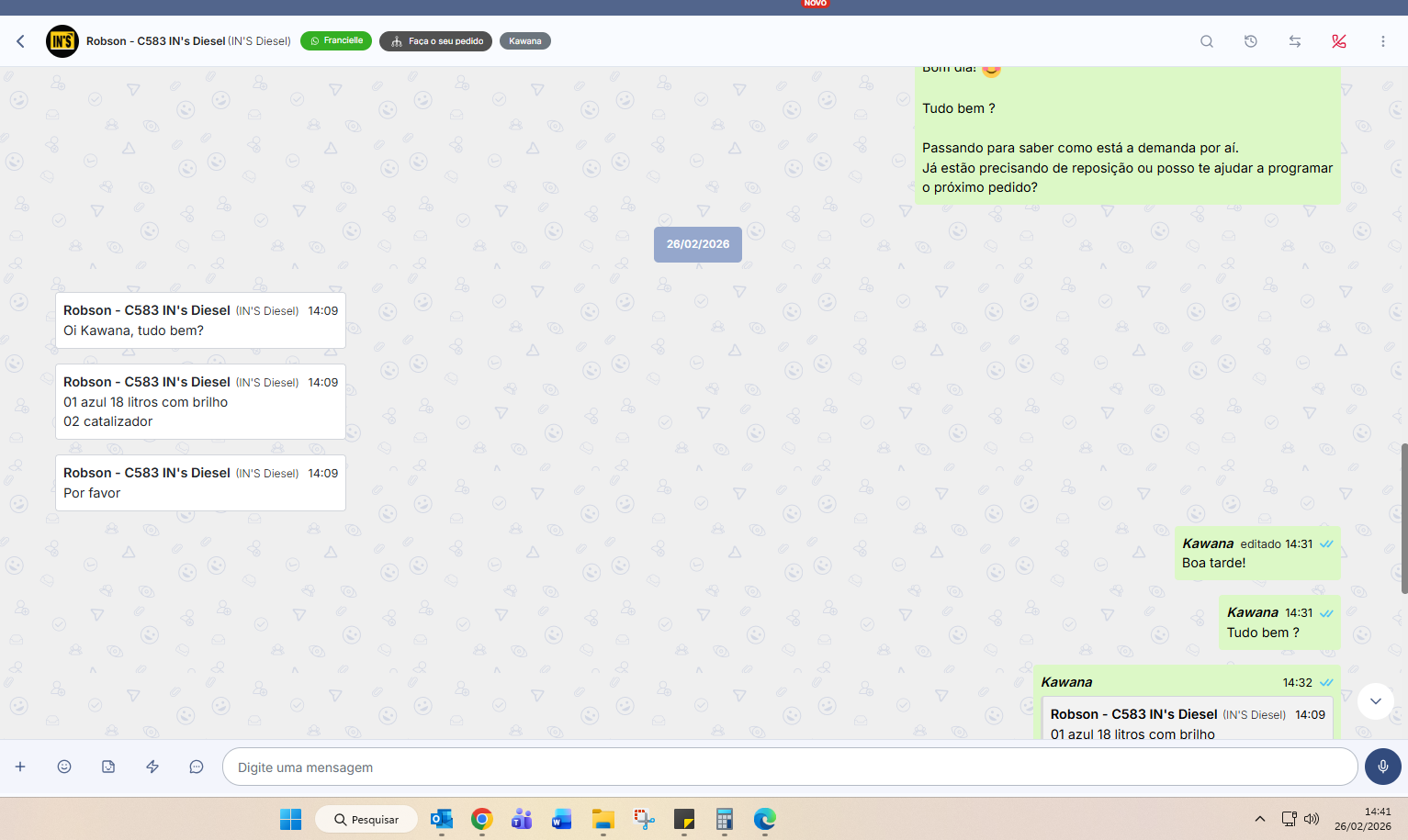Click the green Francielle tag
This screenshot has height=840, width=1408.
coord(336,41)
